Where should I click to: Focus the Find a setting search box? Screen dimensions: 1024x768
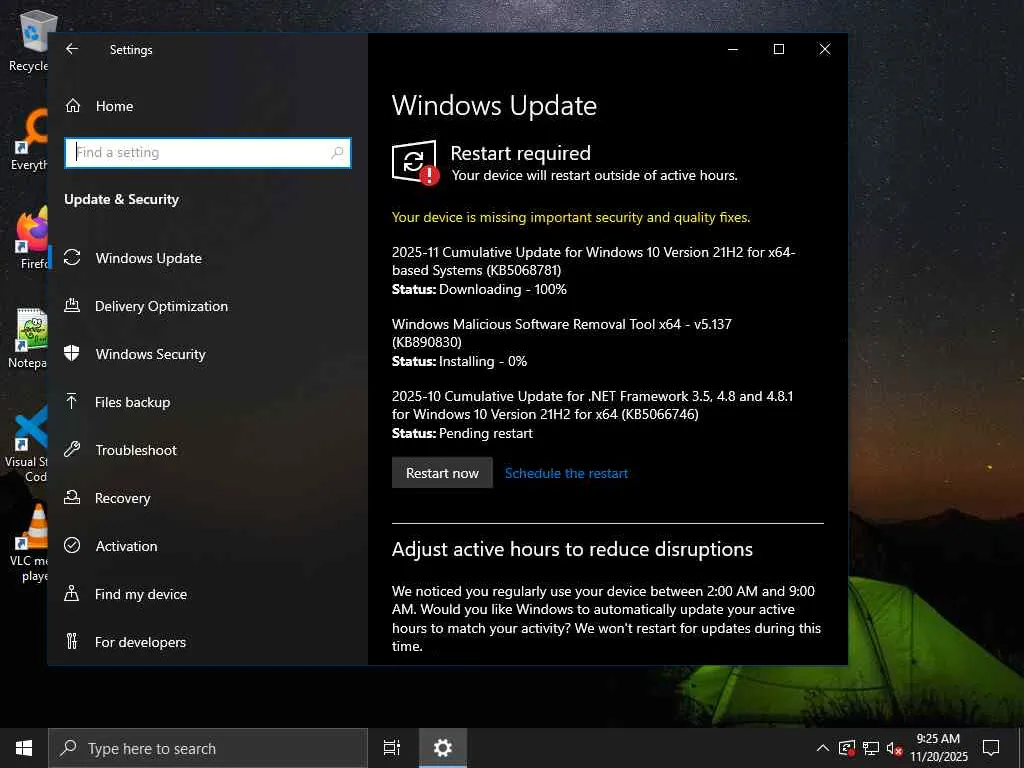tap(208, 153)
